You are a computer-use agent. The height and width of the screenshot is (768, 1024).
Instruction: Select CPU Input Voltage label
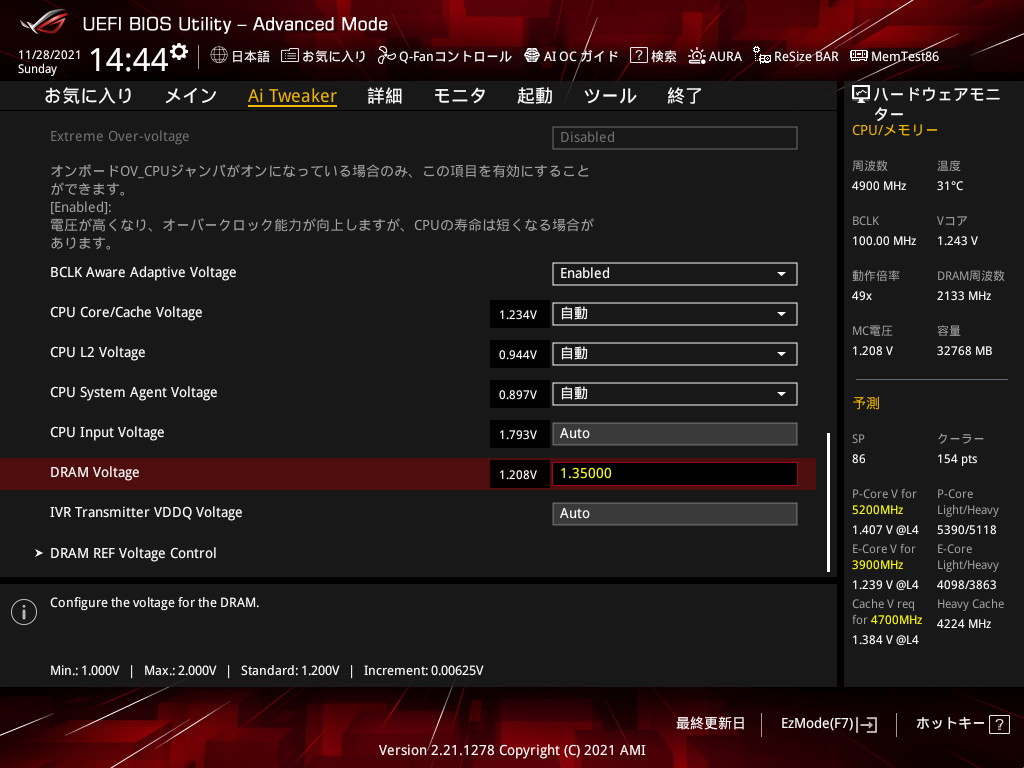[x=107, y=432]
